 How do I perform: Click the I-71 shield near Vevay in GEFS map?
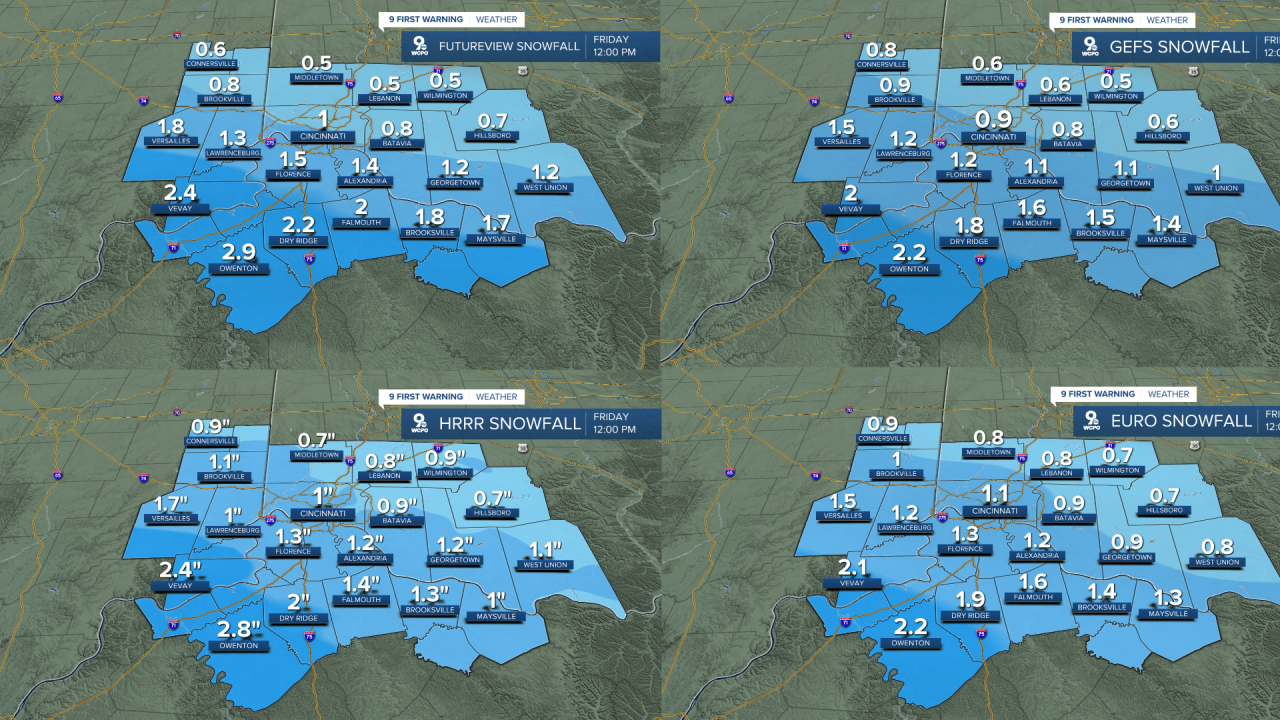coord(844,247)
